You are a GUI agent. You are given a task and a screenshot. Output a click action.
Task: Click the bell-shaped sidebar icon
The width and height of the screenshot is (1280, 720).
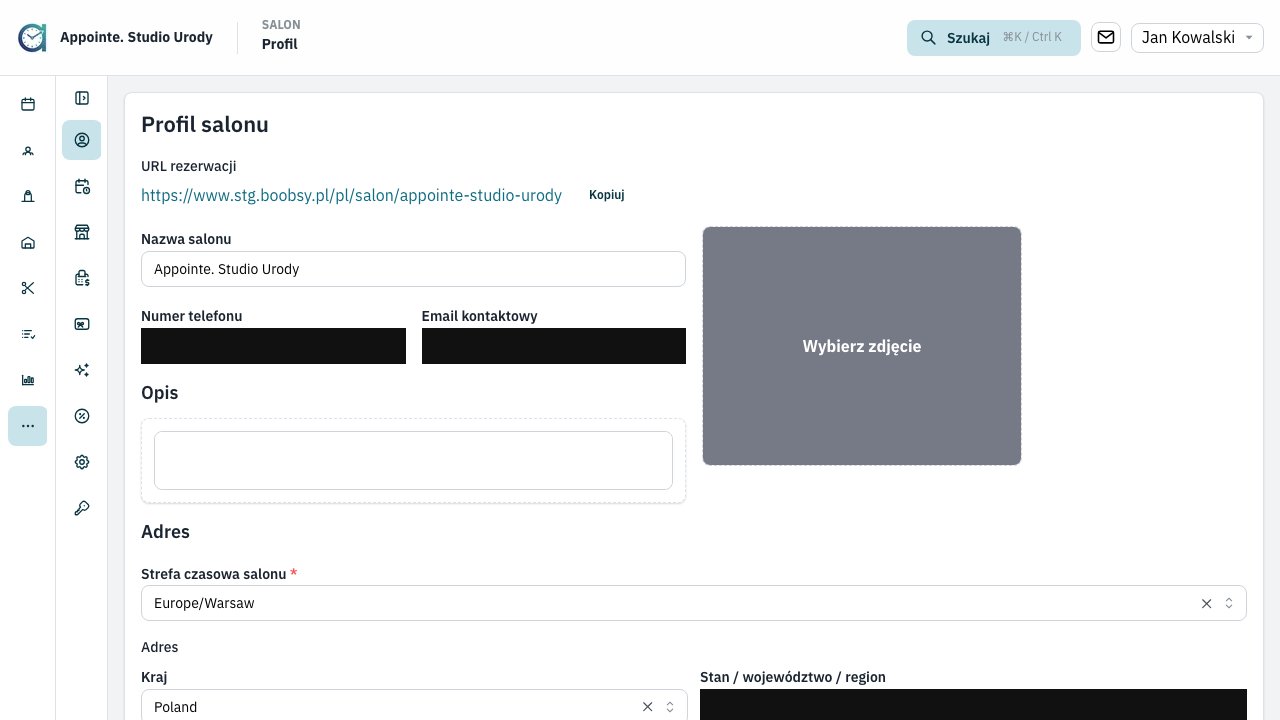click(28, 197)
